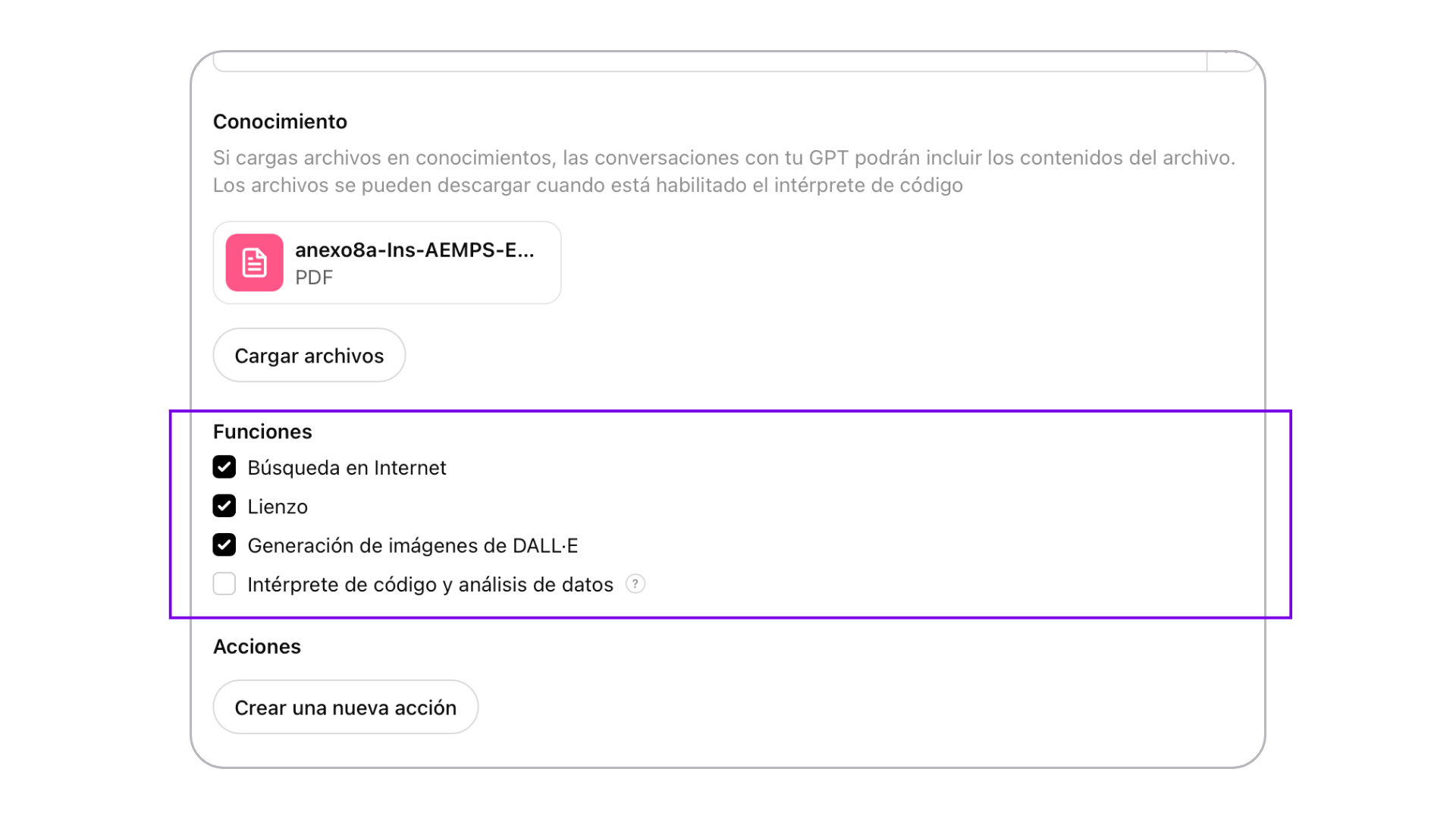Click the pink PDF document icon
The image size is (1456, 819).
254,262
